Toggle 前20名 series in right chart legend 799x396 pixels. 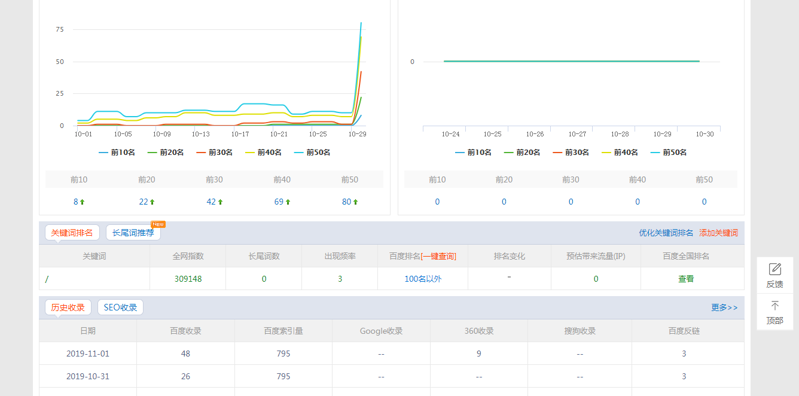(x=522, y=152)
